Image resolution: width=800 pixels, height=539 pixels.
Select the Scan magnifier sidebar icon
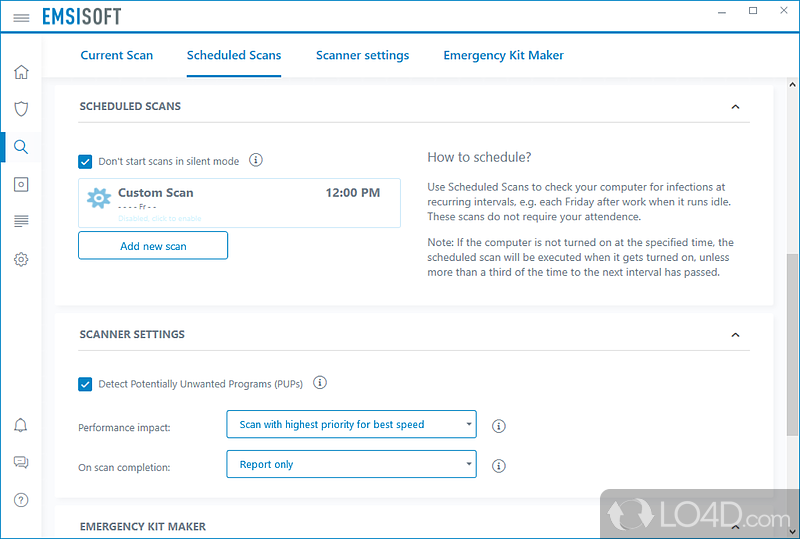[21, 147]
